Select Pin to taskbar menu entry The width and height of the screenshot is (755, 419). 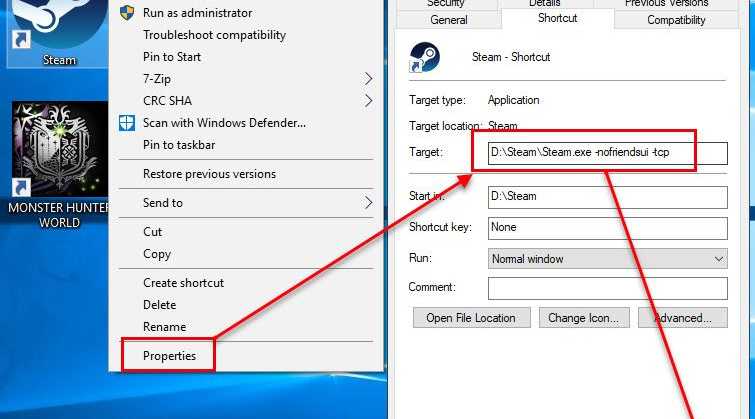[x=179, y=145]
